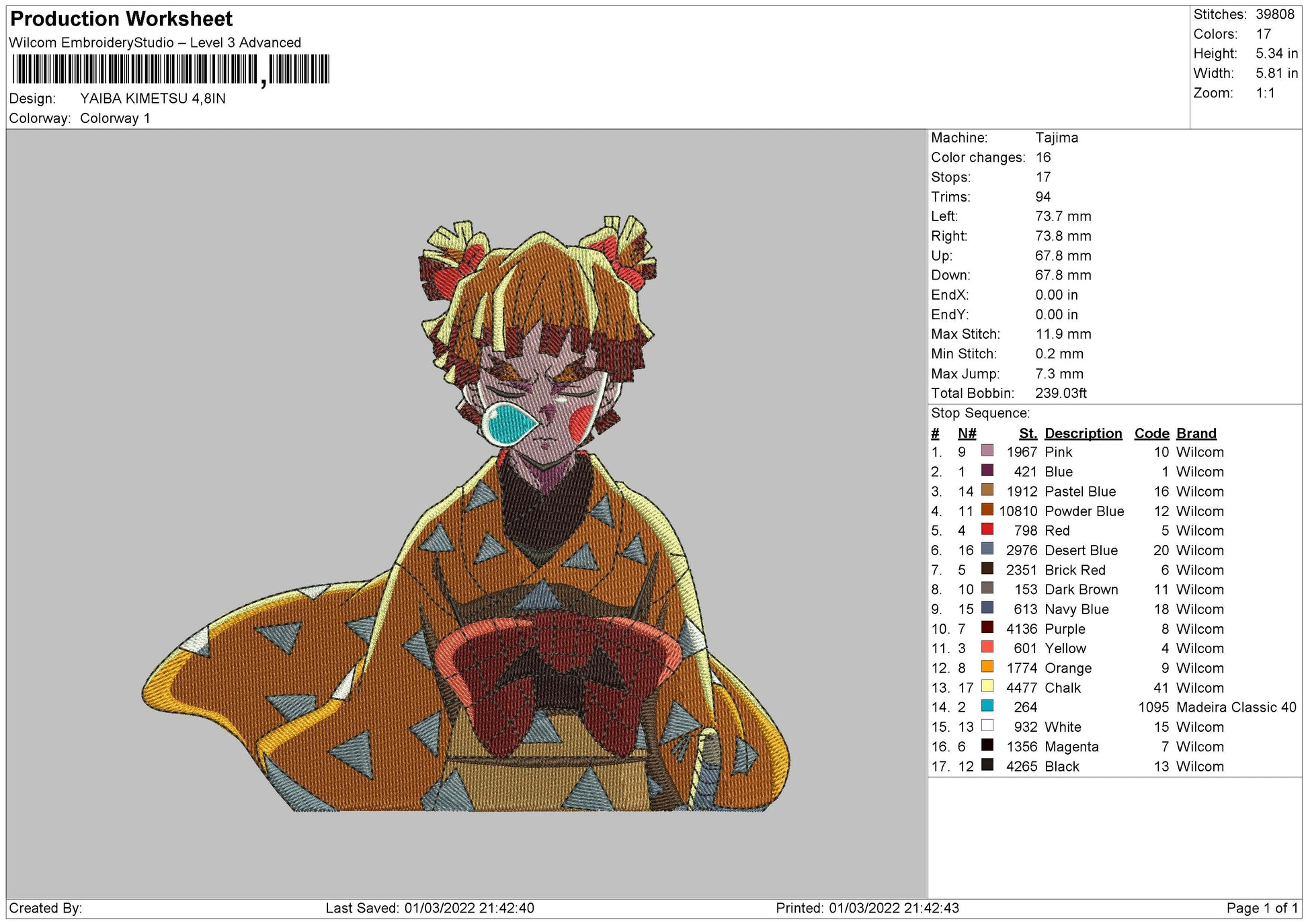Click the Brand column header

(1196, 433)
